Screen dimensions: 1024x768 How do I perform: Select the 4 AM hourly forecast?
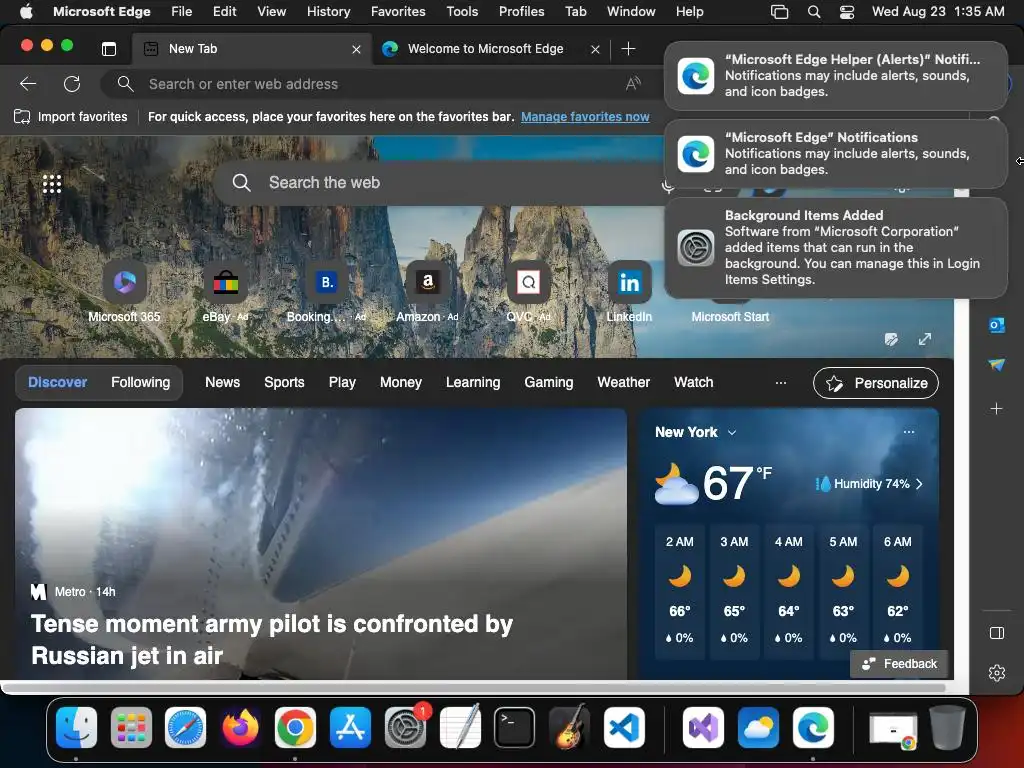coord(789,590)
